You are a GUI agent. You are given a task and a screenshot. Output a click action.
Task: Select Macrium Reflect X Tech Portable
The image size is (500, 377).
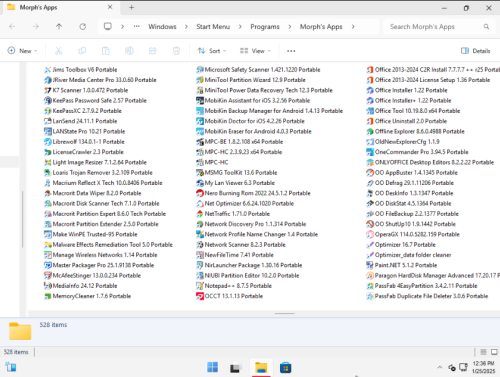pyautogui.click(x=103, y=183)
